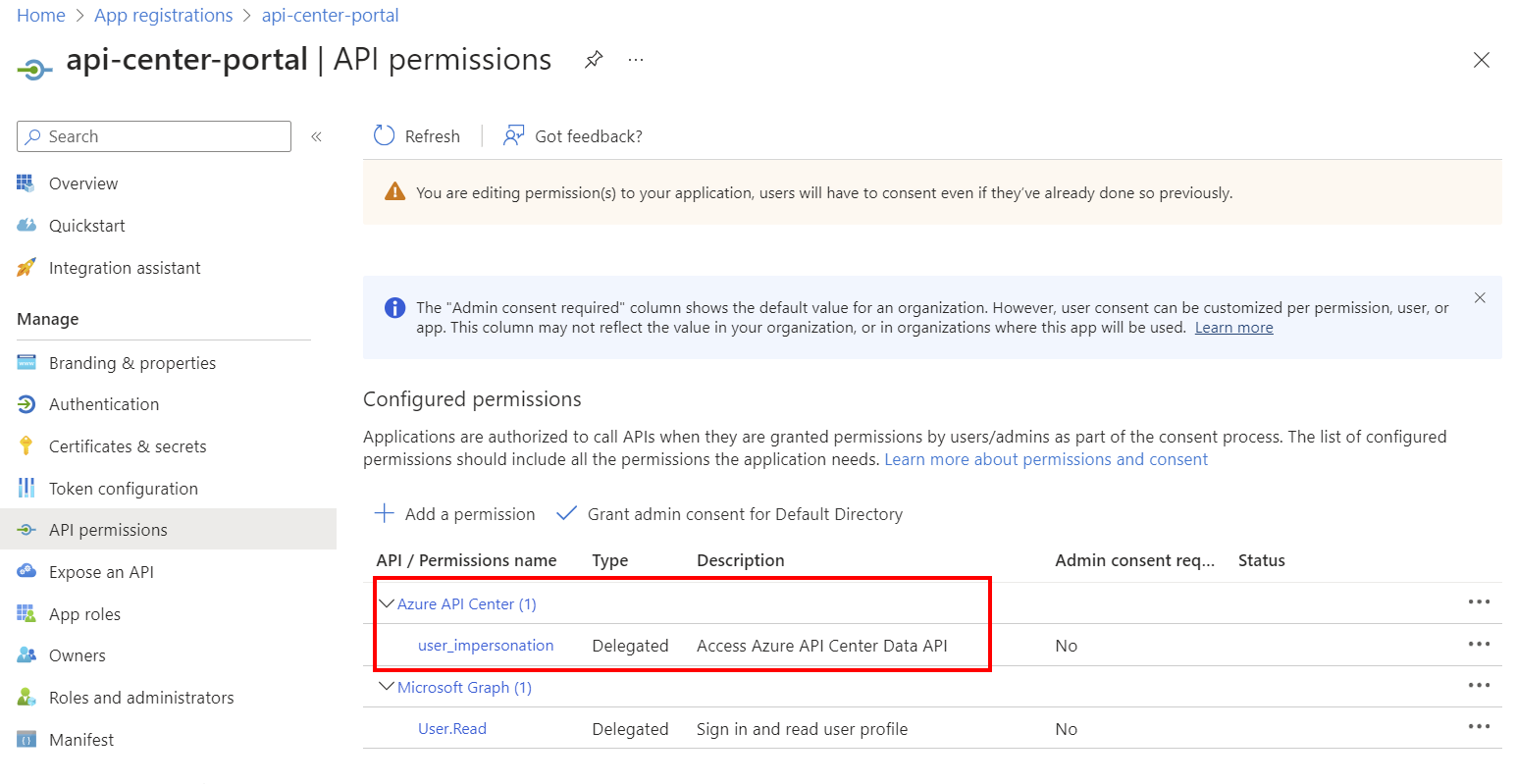This screenshot has width=1516, height=784.
Task: Click the Expose an API cloud icon
Action: [x=26, y=572]
